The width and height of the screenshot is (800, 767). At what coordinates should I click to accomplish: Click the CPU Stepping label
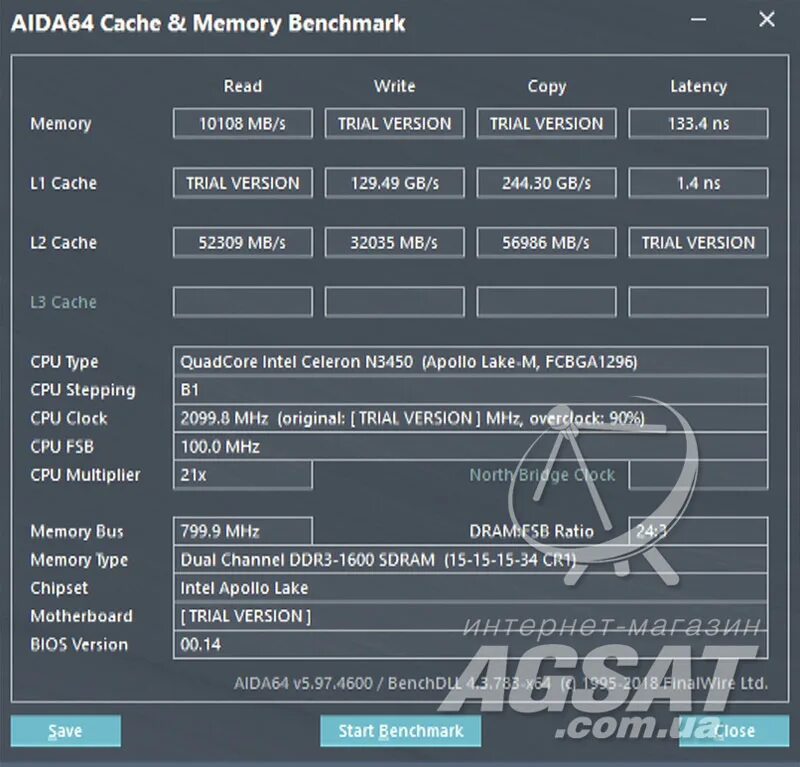click(x=83, y=390)
